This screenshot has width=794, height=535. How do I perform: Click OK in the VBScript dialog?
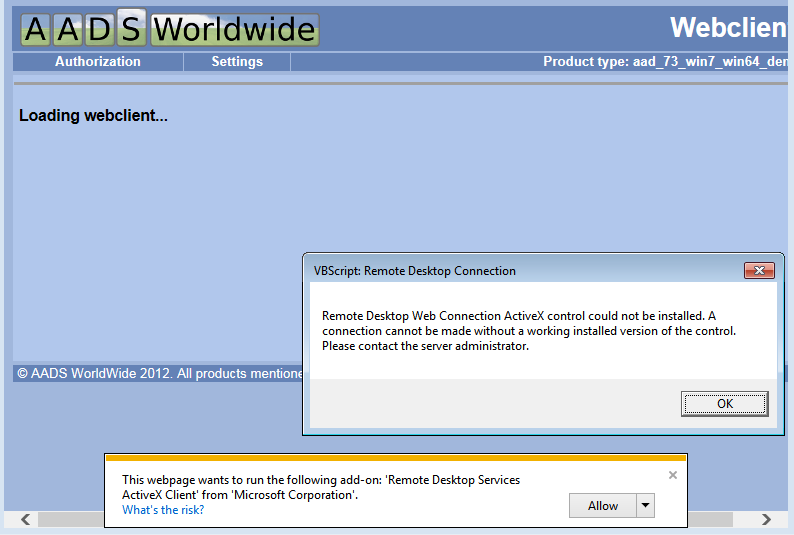click(x=725, y=404)
